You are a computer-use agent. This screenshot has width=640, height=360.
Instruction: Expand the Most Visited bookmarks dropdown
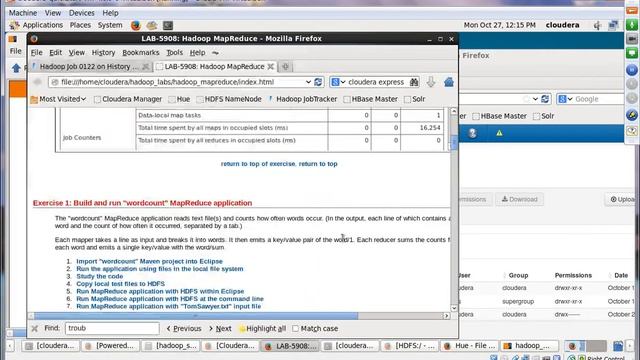coord(83,99)
